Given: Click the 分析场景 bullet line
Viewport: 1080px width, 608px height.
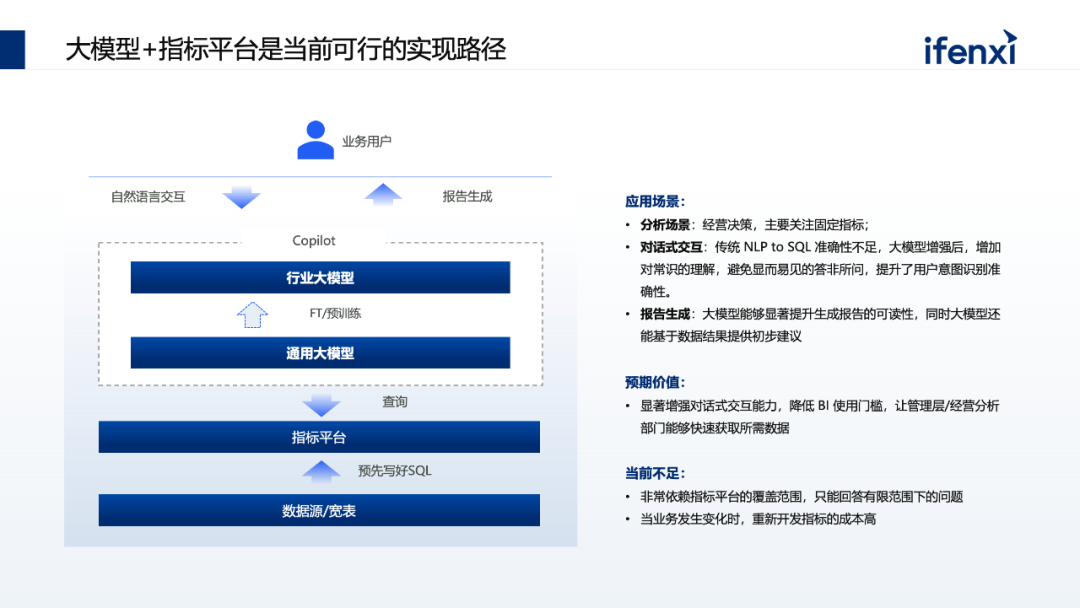Looking at the screenshot, I should [x=754, y=224].
